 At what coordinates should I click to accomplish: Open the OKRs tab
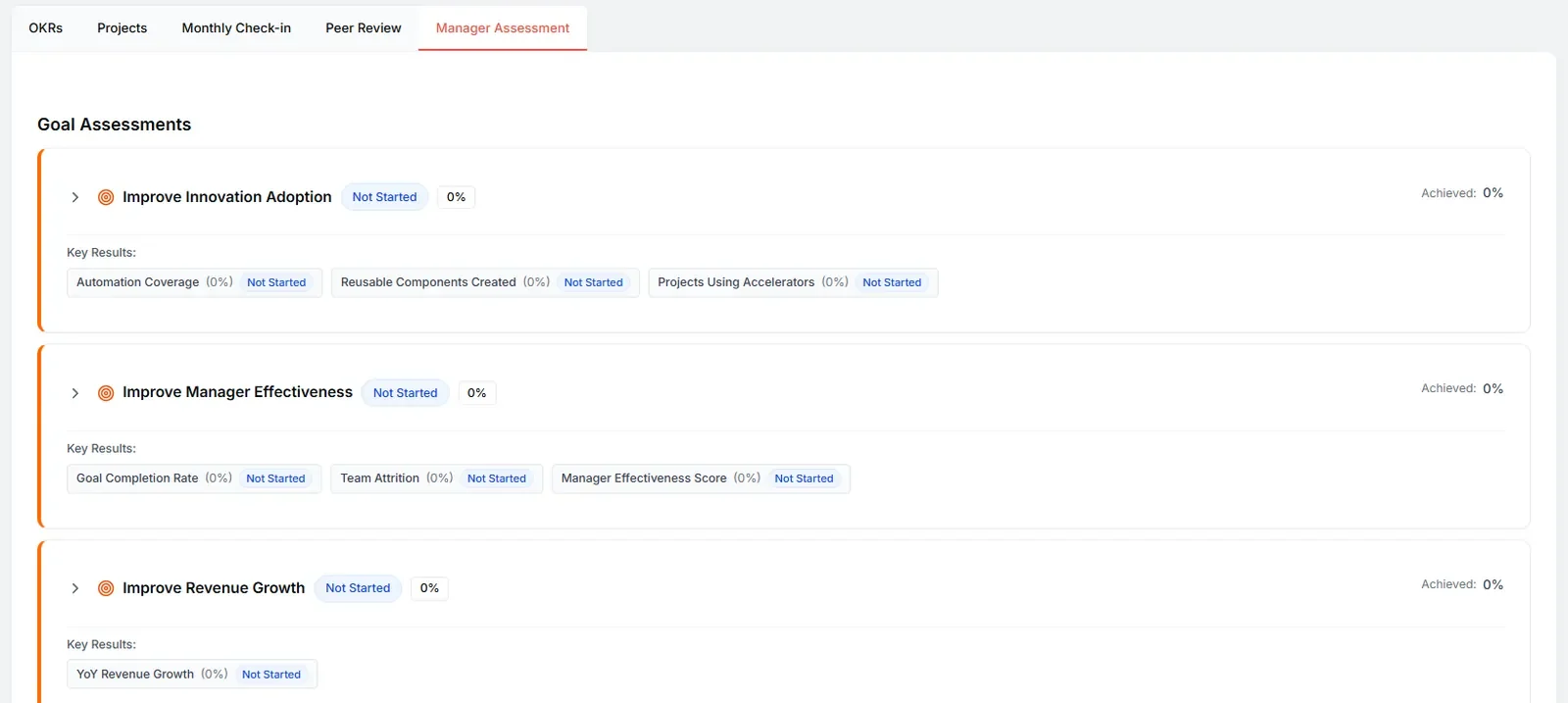point(46,27)
